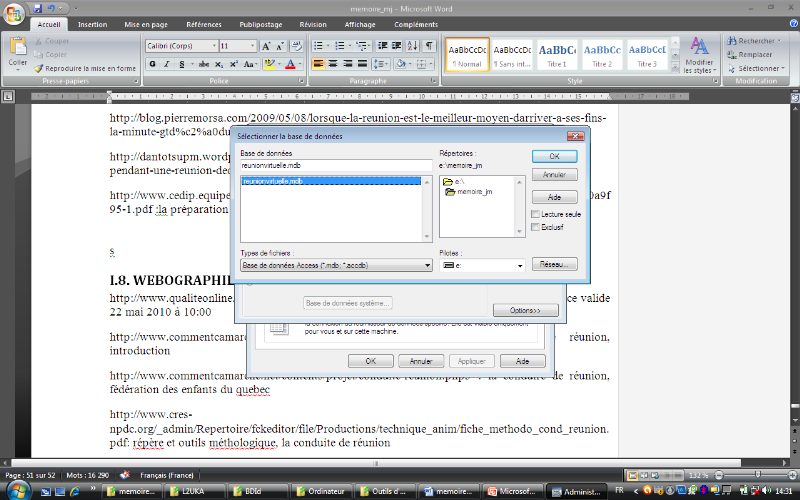The height and width of the screenshot is (500, 800).
Task: Expand Paragraphe group dialog launcher
Action: tap(434, 81)
